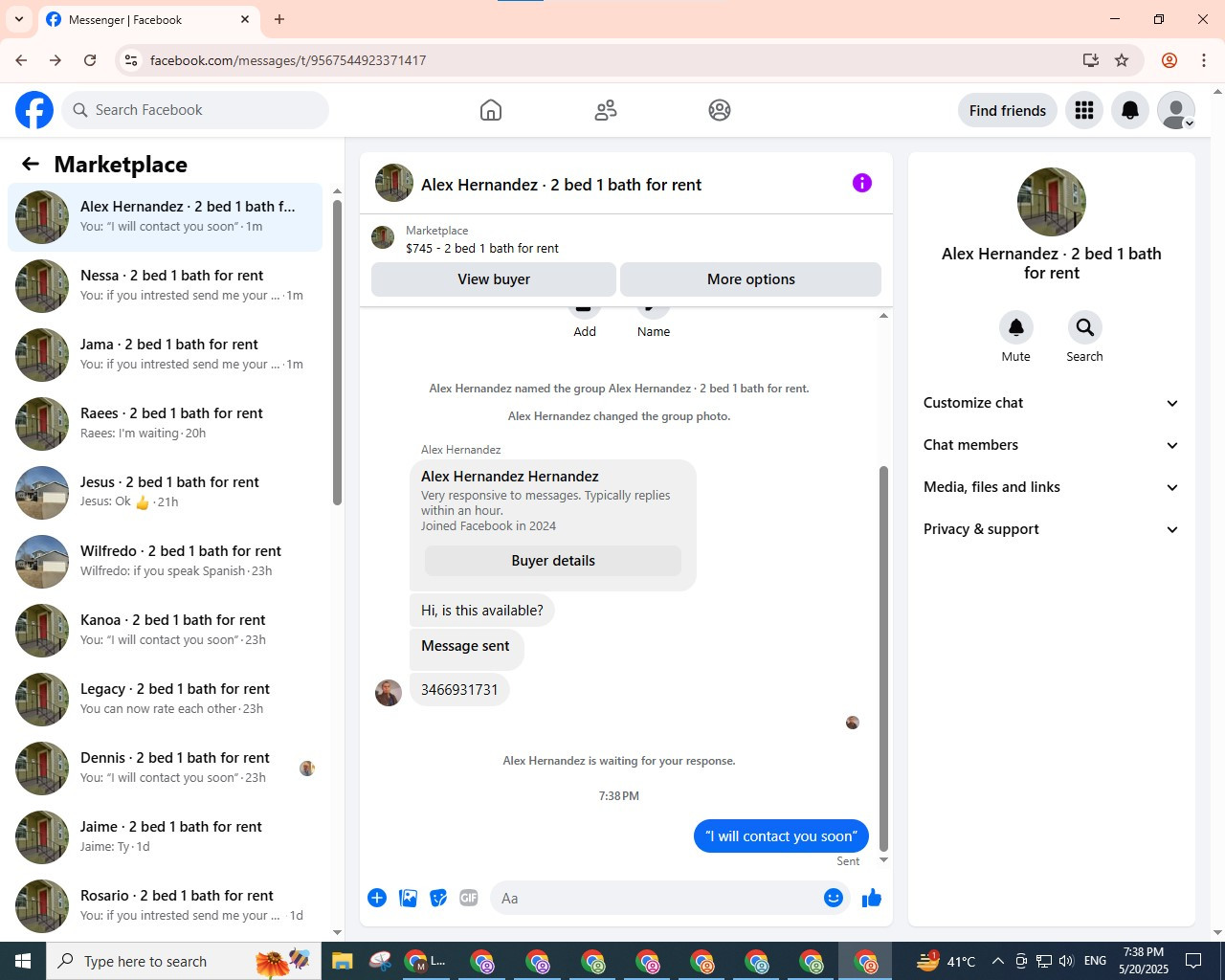Click the Find friends button
1225x980 pixels.
[1008, 110]
